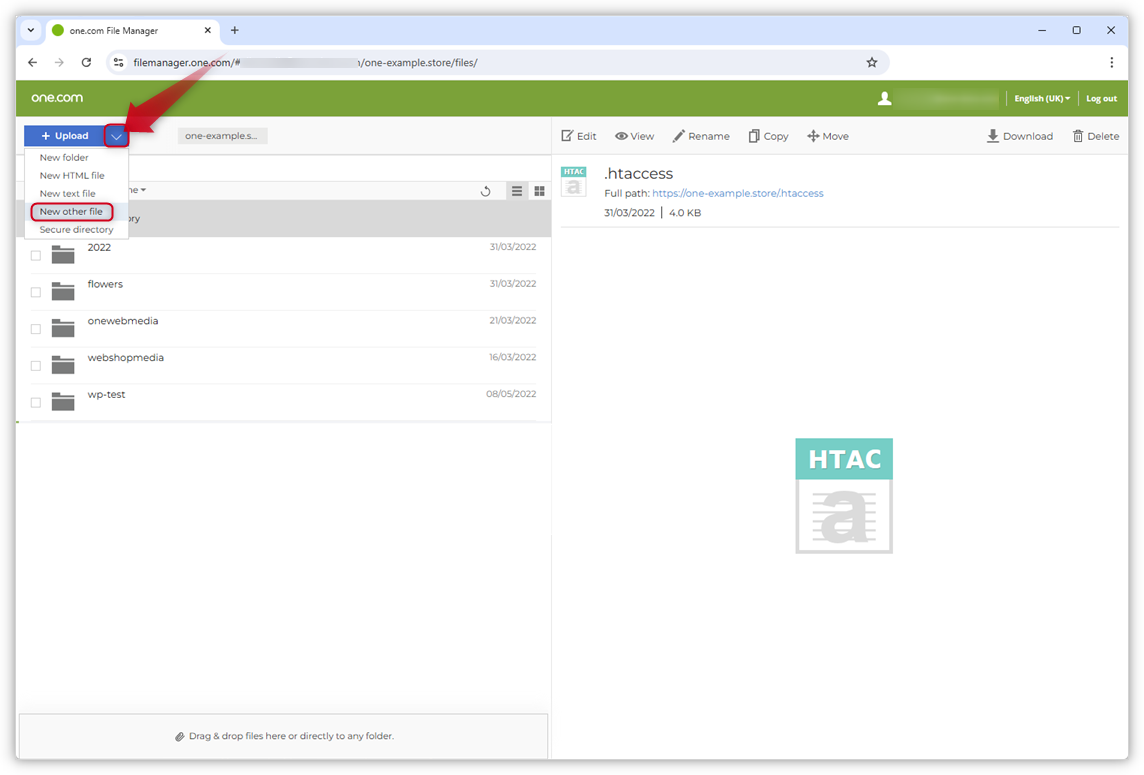Click the Edit pencil icon
The height and width of the screenshot is (775, 1144).
point(568,136)
